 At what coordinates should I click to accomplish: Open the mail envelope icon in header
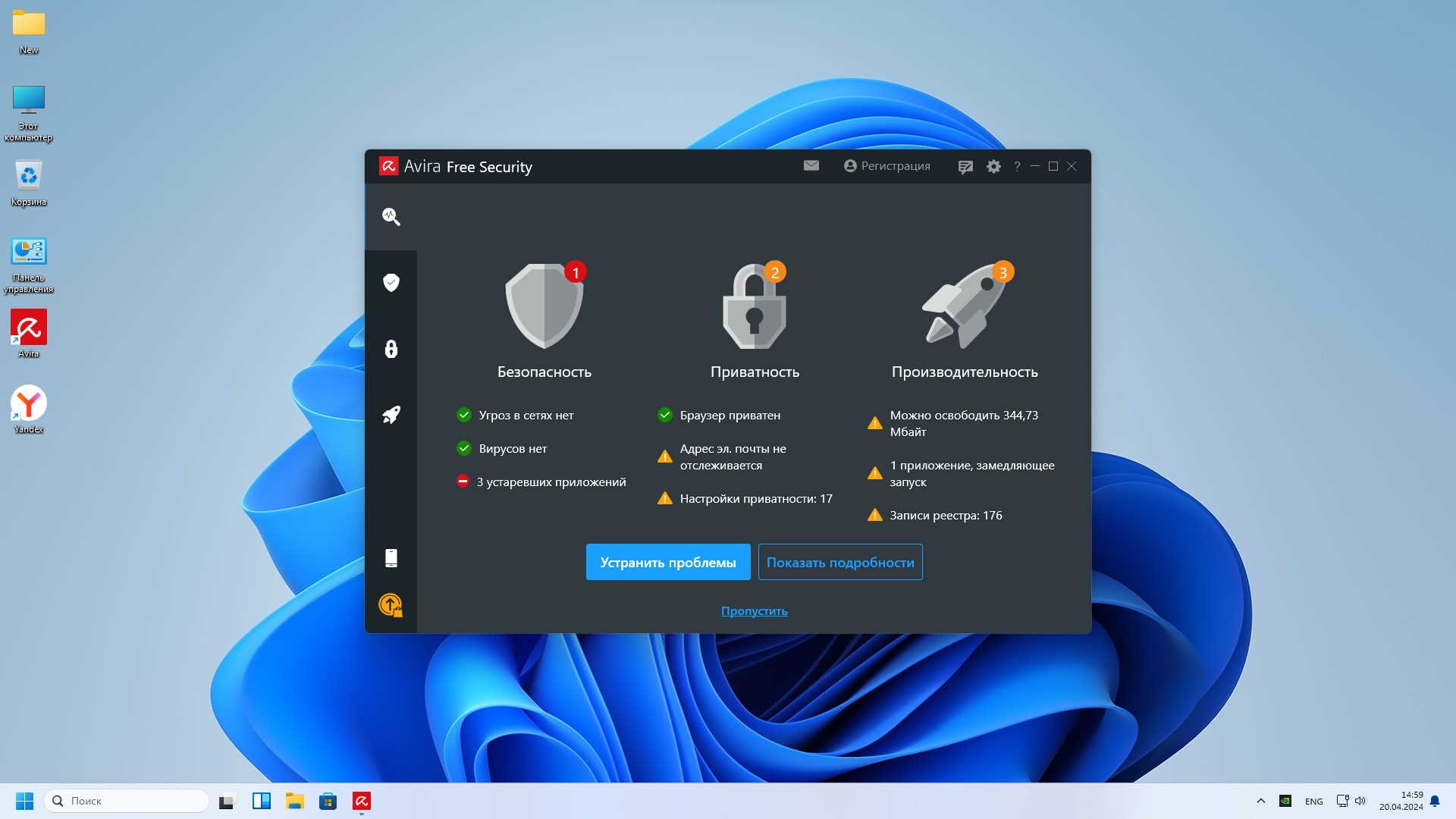point(811,166)
